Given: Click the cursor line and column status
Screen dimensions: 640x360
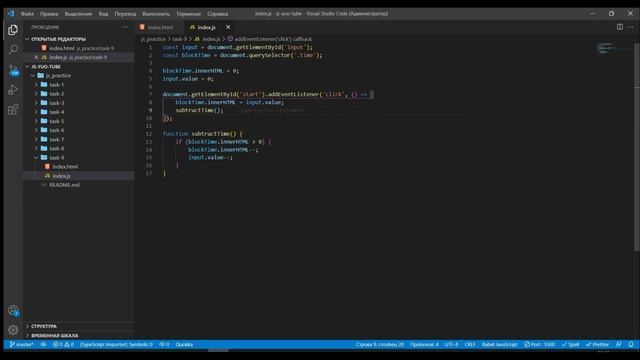Looking at the screenshot, I should pos(380,344).
